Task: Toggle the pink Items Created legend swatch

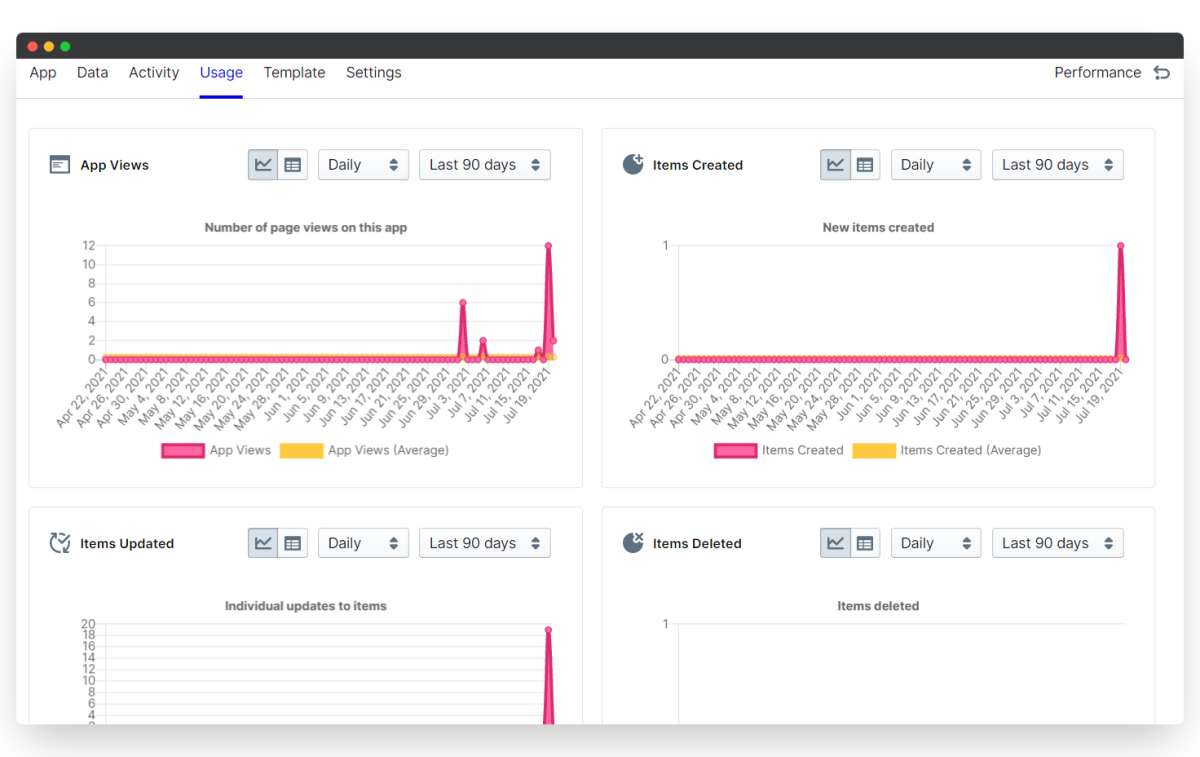Action: pyautogui.click(x=736, y=451)
